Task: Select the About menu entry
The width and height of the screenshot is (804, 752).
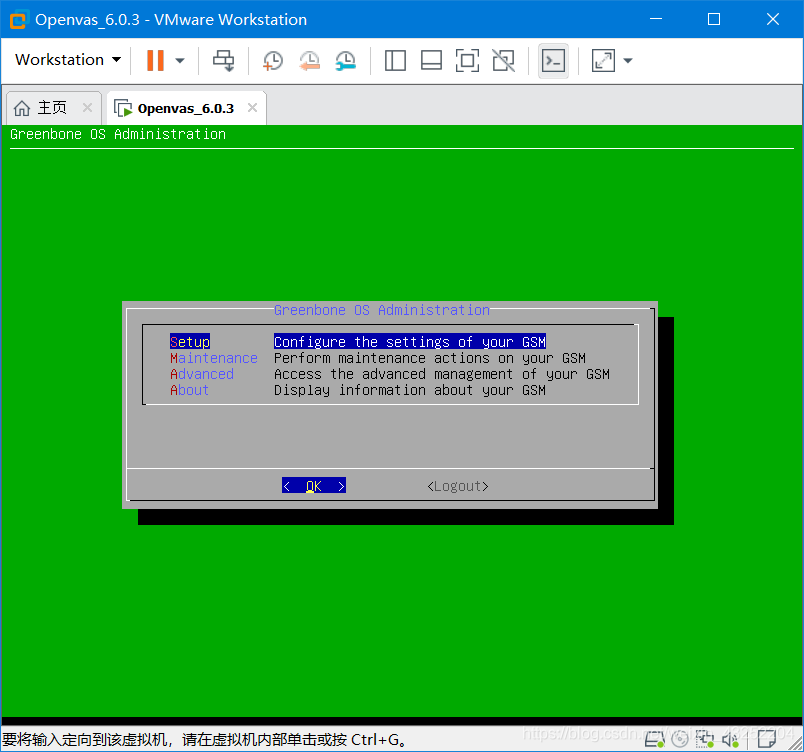Action: (x=190, y=390)
